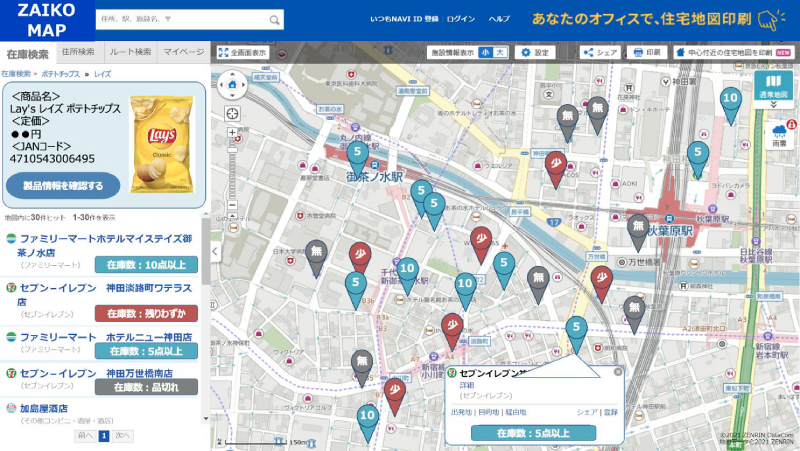Viewport: 800px width, 451px height.
Task: Click the 製品情報を確認する button
Action: (63, 185)
